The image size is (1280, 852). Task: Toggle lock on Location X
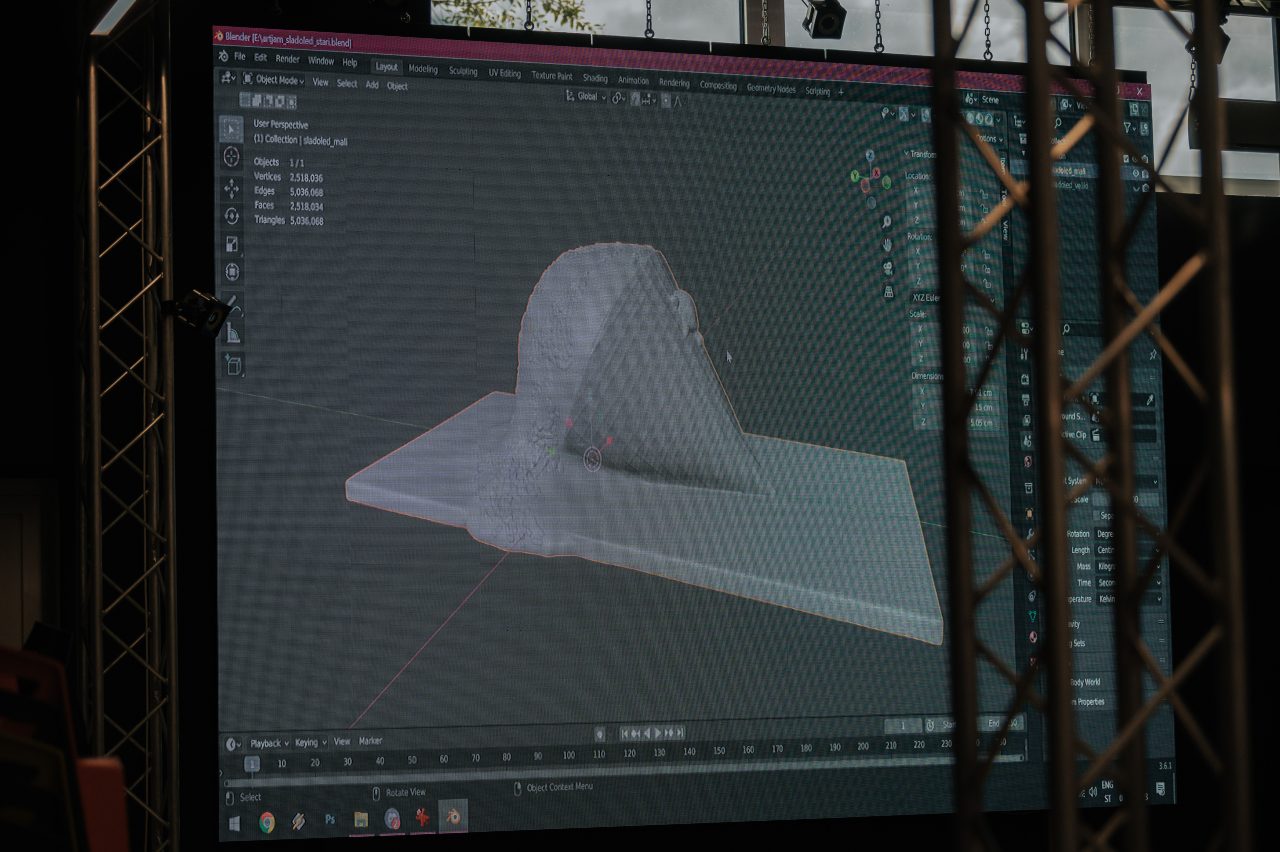point(986,193)
